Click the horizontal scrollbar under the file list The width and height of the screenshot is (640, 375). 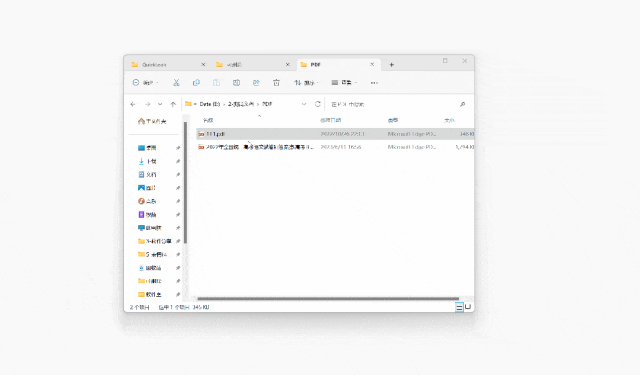click(x=328, y=299)
